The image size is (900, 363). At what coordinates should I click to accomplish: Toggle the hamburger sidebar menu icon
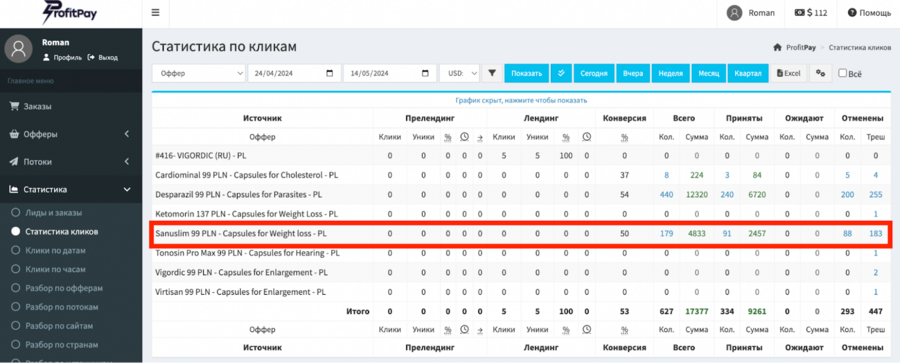pyautogui.click(x=156, y=13)
